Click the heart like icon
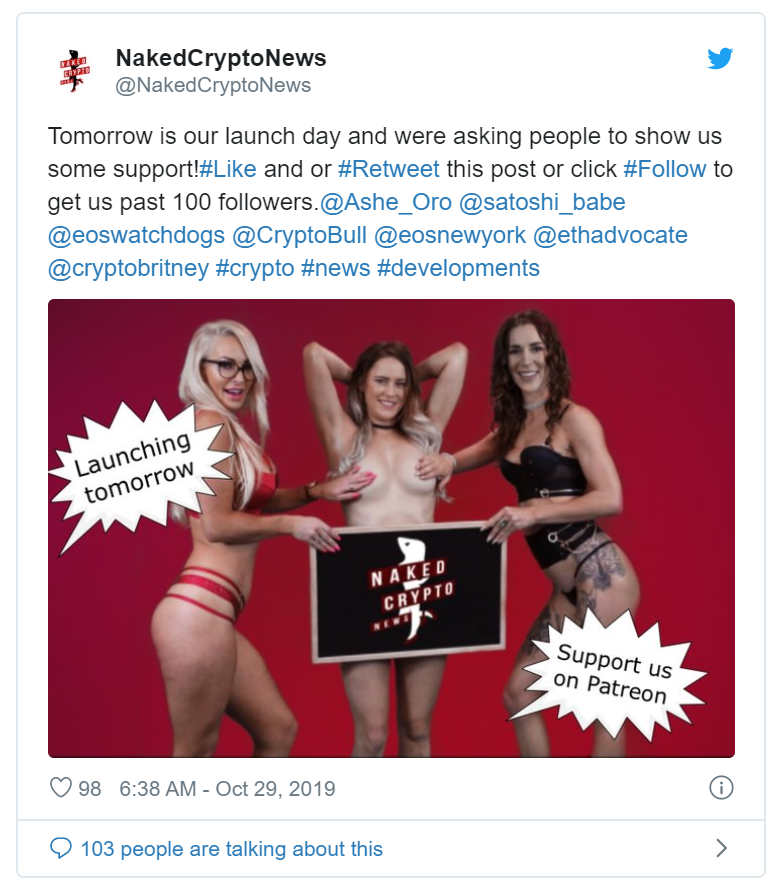This screenshot has height=895, width=784. pyautogui.click(x=60, y=788)
